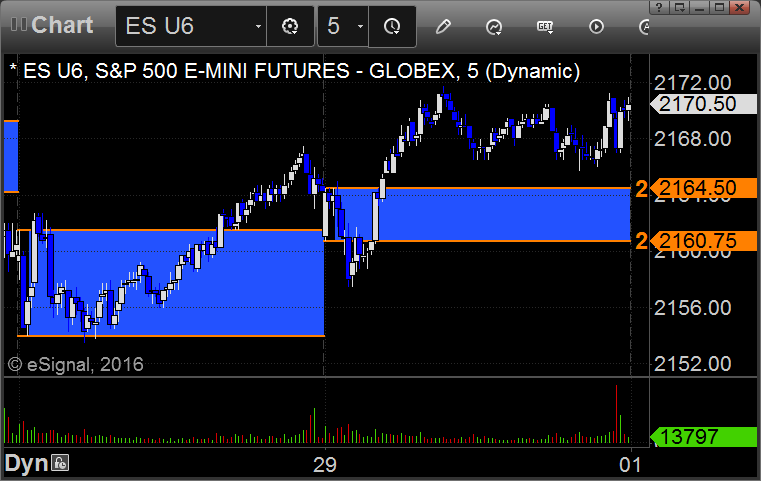Click the lock icon next to Dyn
761x481 pixels.
tap(61, 463)
